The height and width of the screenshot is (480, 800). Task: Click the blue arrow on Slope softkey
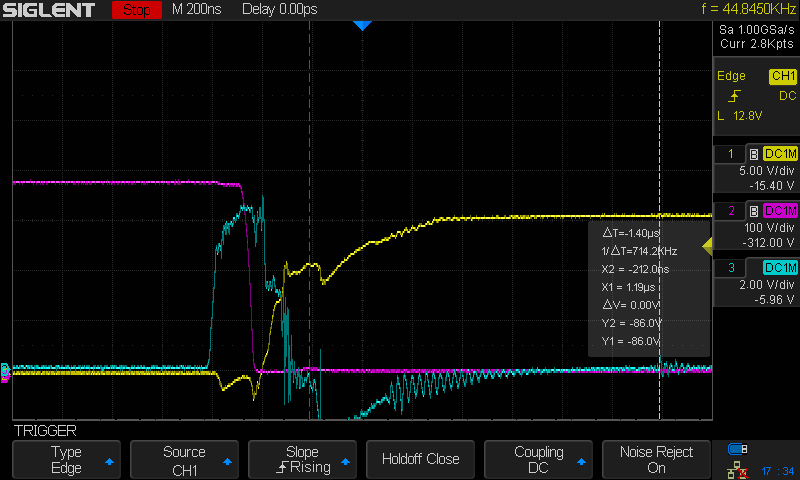[x=345, y=462]
